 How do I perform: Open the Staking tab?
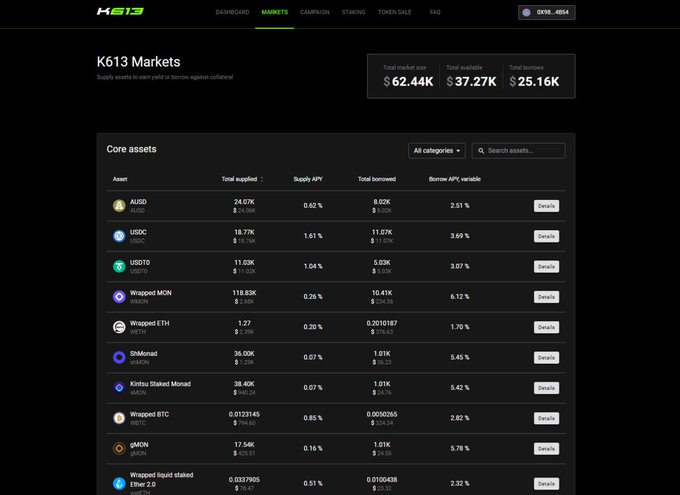[353, 12]
